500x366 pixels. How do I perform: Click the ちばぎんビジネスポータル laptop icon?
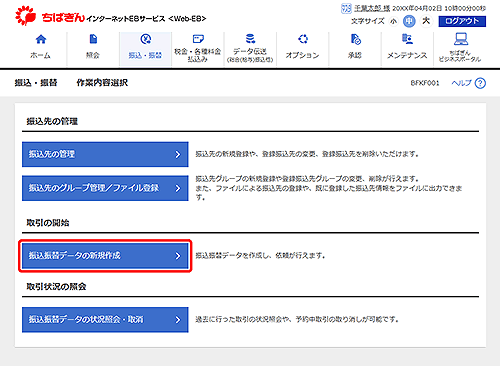click(460, 39)
